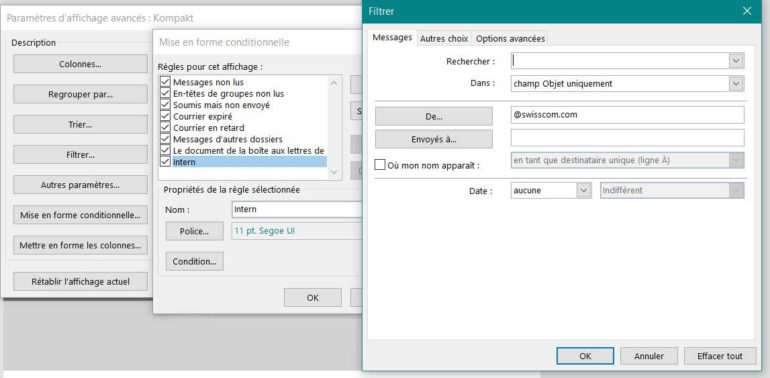
Task: Click the 'De...' sender button
Action: (434, 116)
